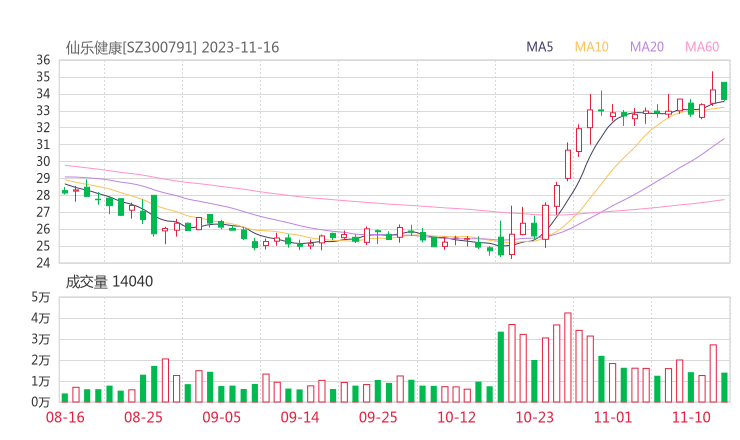This screenshot has height=440, width=740.
Task: Select the 11-01 date axis label
Action: pos(612,417)
